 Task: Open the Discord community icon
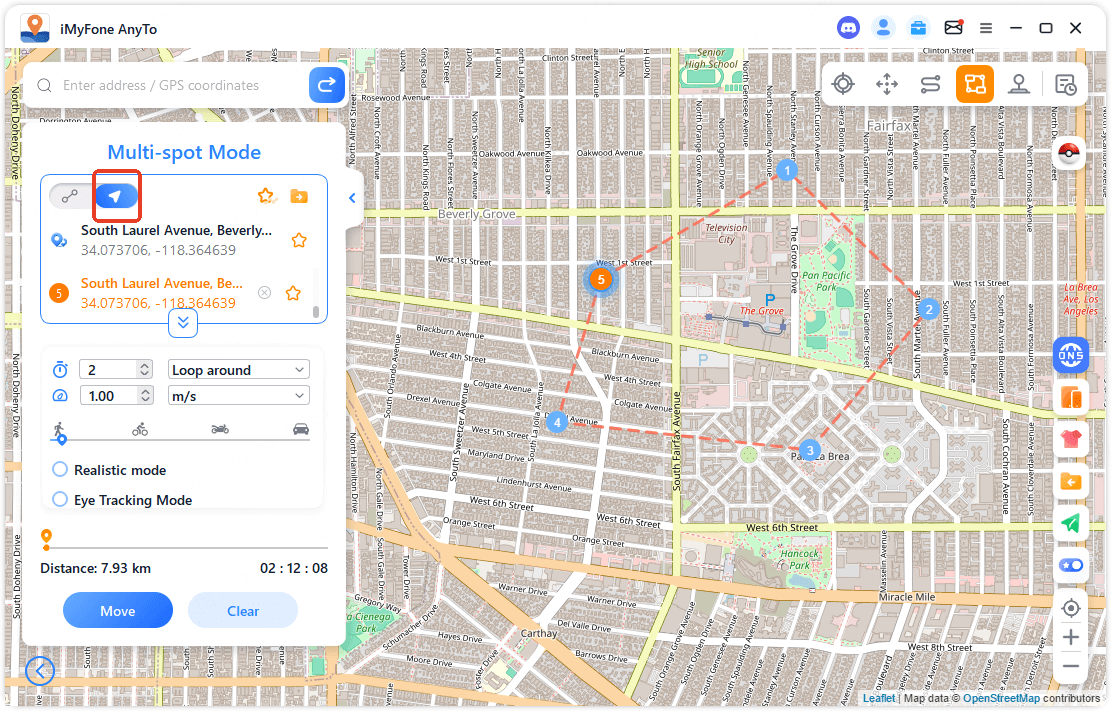[848, 28]
